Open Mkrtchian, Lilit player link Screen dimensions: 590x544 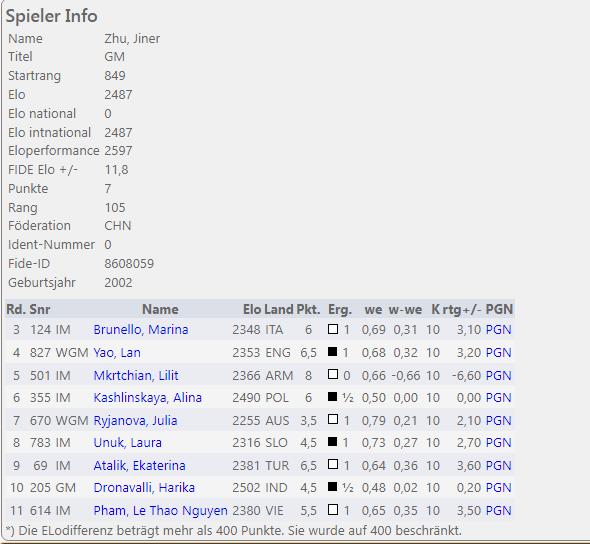pyautogui.click(x=136, y=375)
